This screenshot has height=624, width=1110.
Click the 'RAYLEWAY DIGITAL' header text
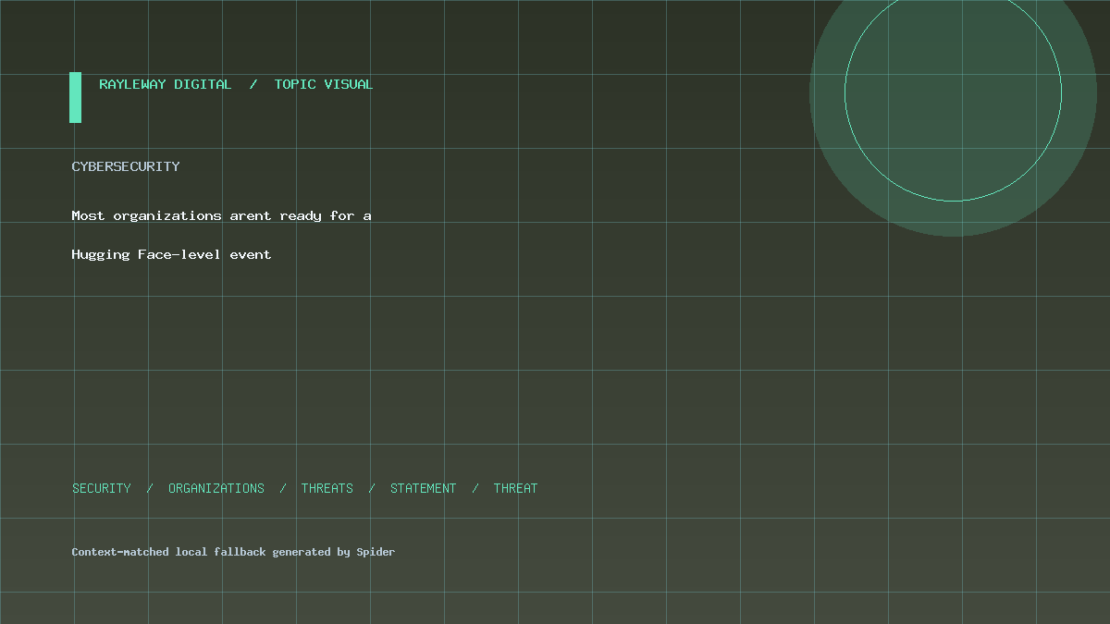point(165,84)
